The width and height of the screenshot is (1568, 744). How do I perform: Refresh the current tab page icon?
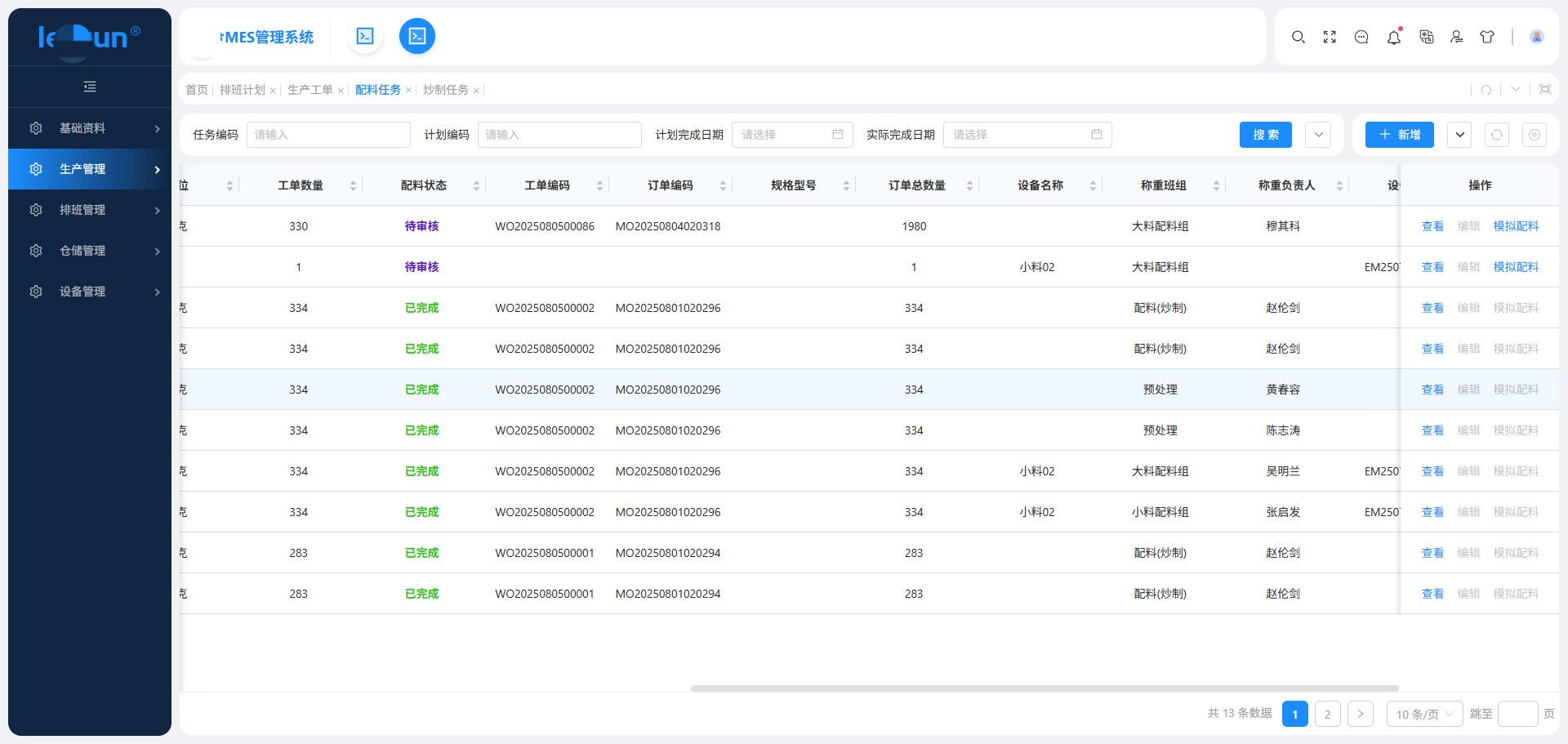1486,90
